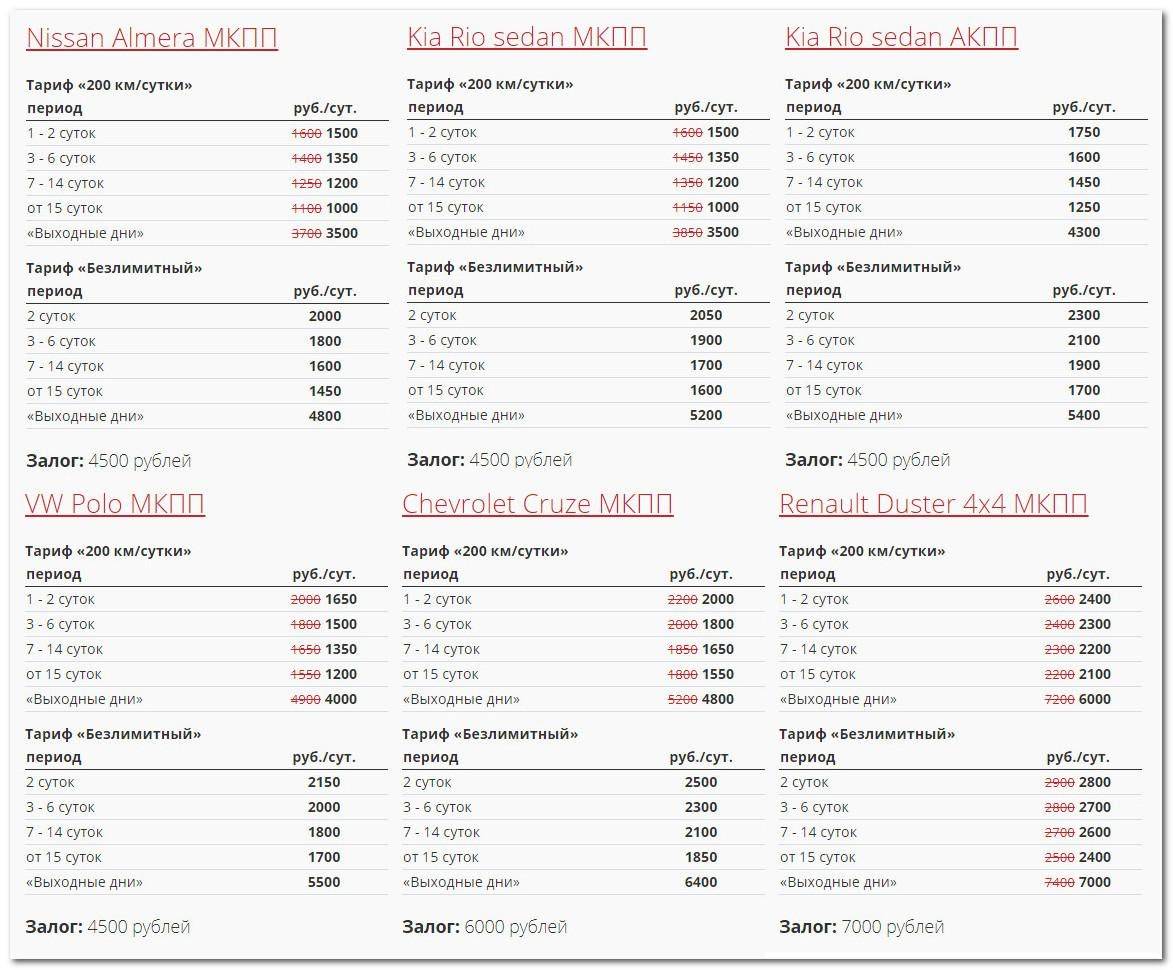Click the VW Polo МКПП title link
Viewport: 1173px width, 970px height.
point(115,504)
